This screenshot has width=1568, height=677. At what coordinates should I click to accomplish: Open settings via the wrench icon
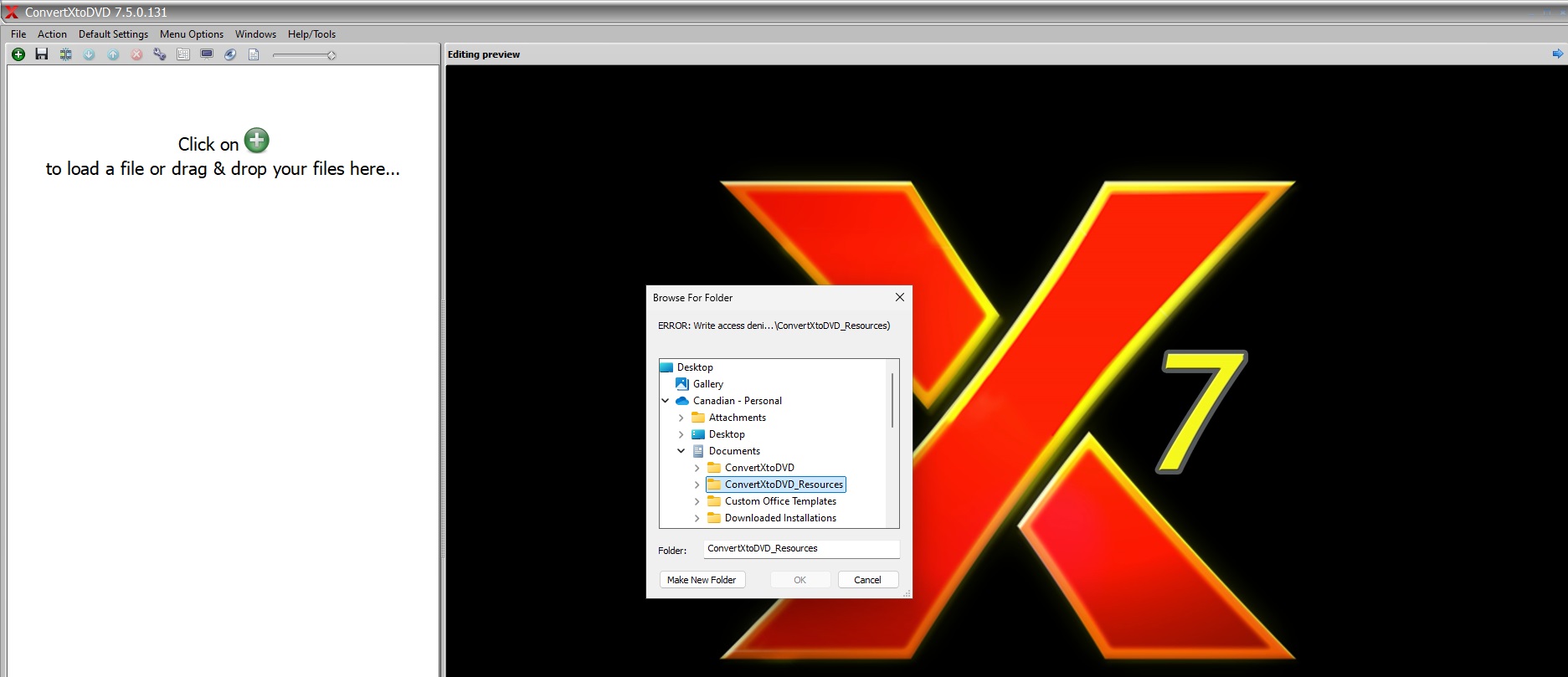[160, 54]
